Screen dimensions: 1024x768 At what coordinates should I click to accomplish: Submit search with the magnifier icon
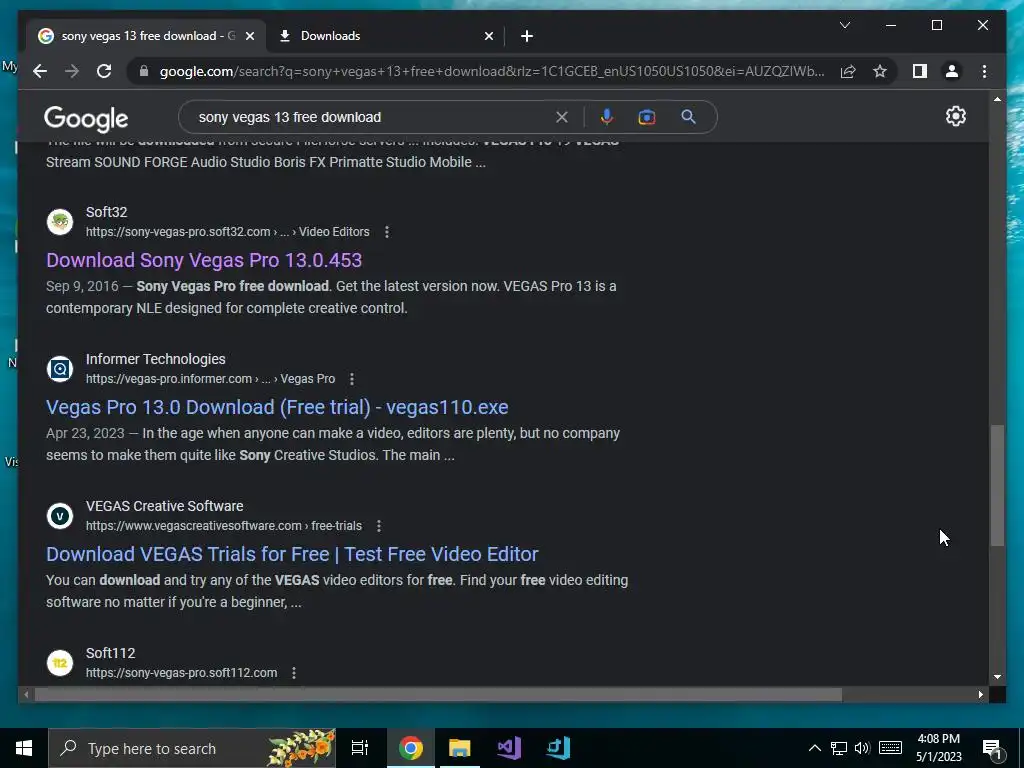click(688, 117)
